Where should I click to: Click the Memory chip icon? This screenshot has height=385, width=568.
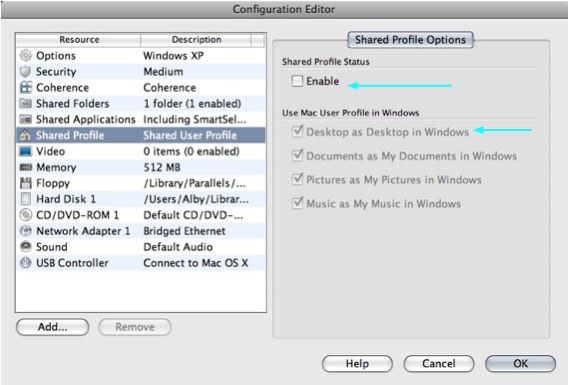click(x=25, y=167)
